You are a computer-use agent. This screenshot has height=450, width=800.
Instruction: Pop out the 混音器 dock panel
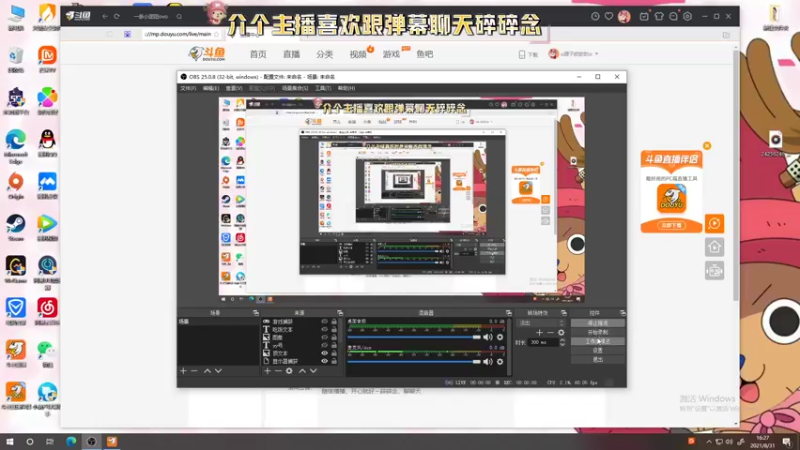[508, 313]
